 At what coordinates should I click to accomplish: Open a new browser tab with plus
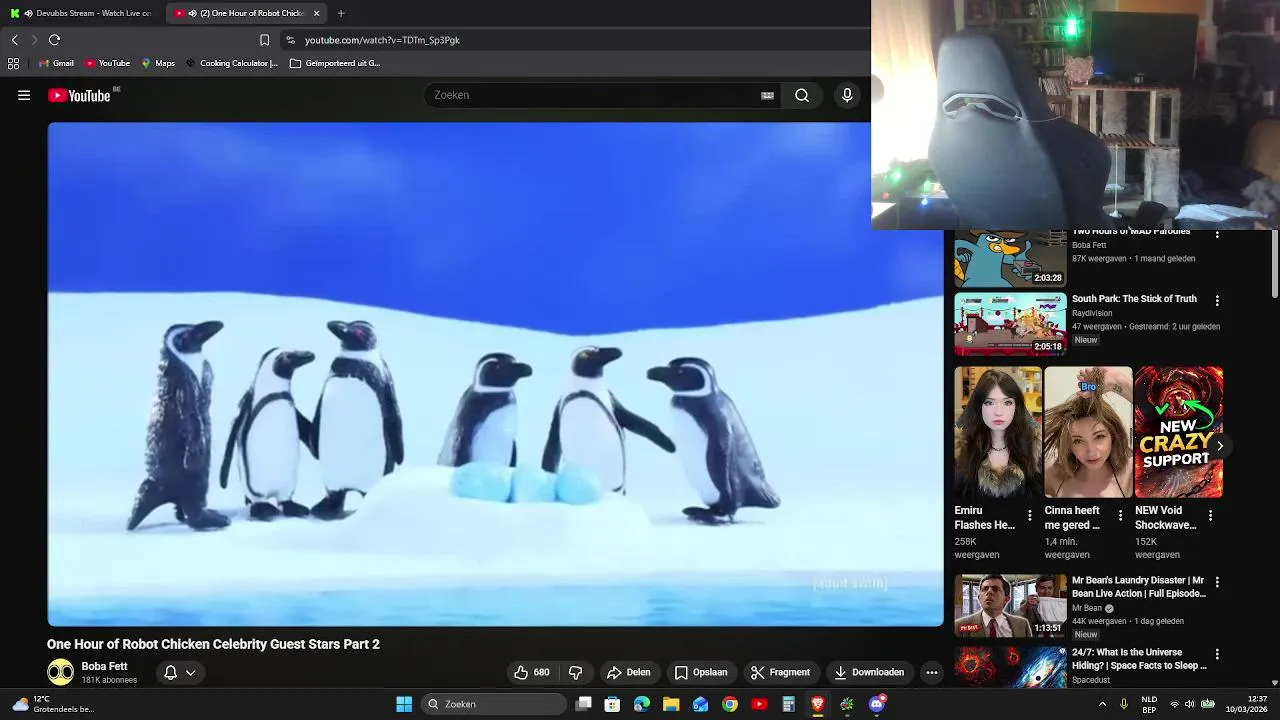coord(341,13)
